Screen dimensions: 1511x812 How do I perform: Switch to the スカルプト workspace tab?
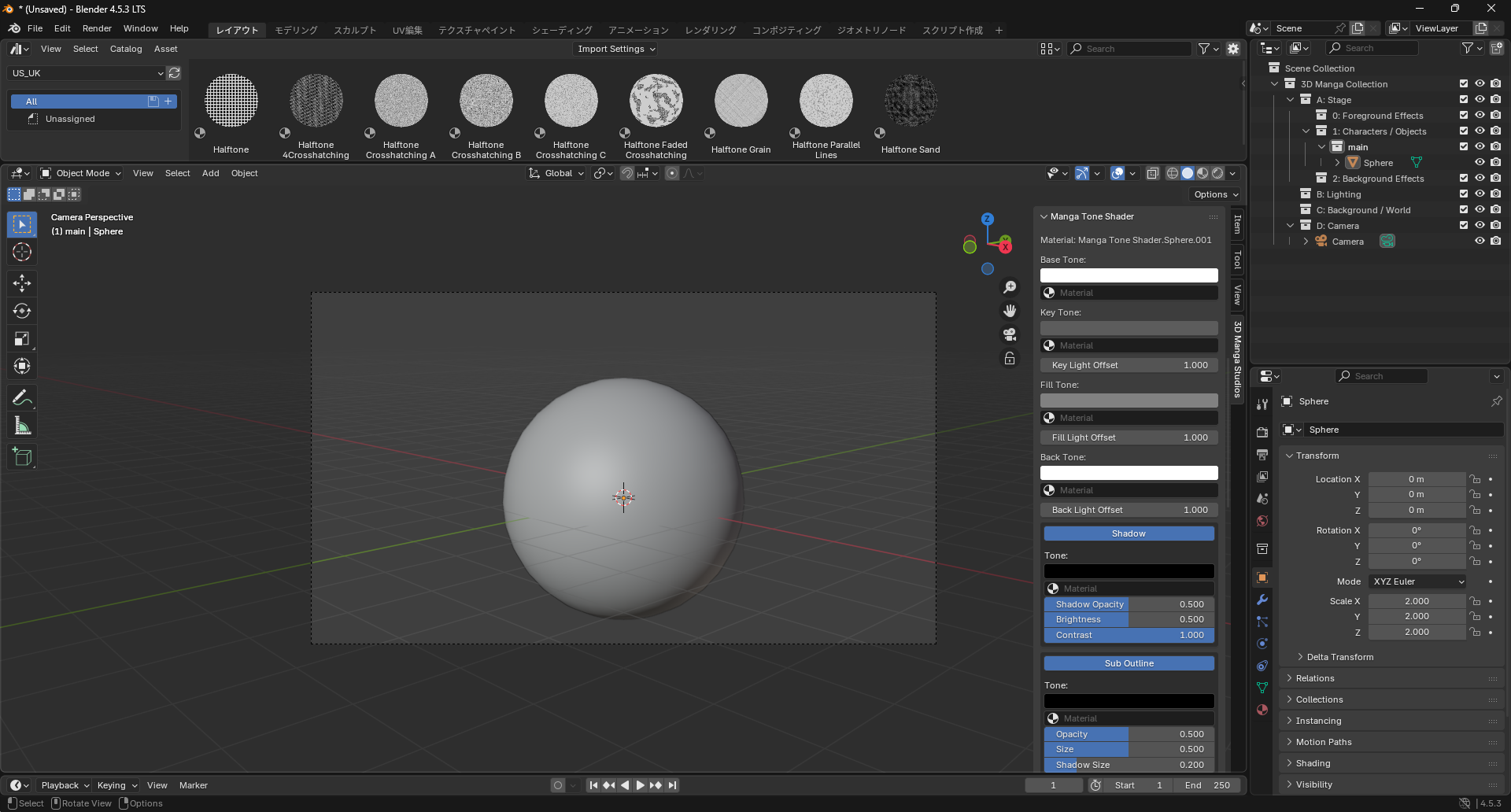tap(355, 30)
